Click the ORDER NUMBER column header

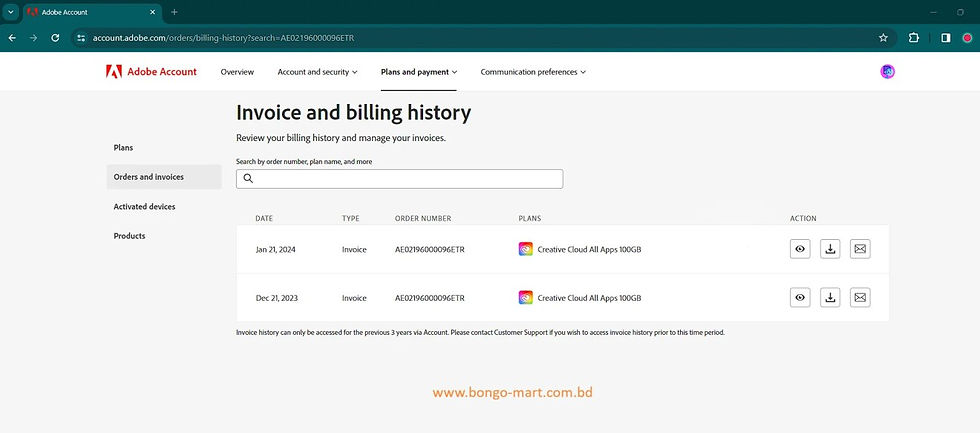coord(423,219)
